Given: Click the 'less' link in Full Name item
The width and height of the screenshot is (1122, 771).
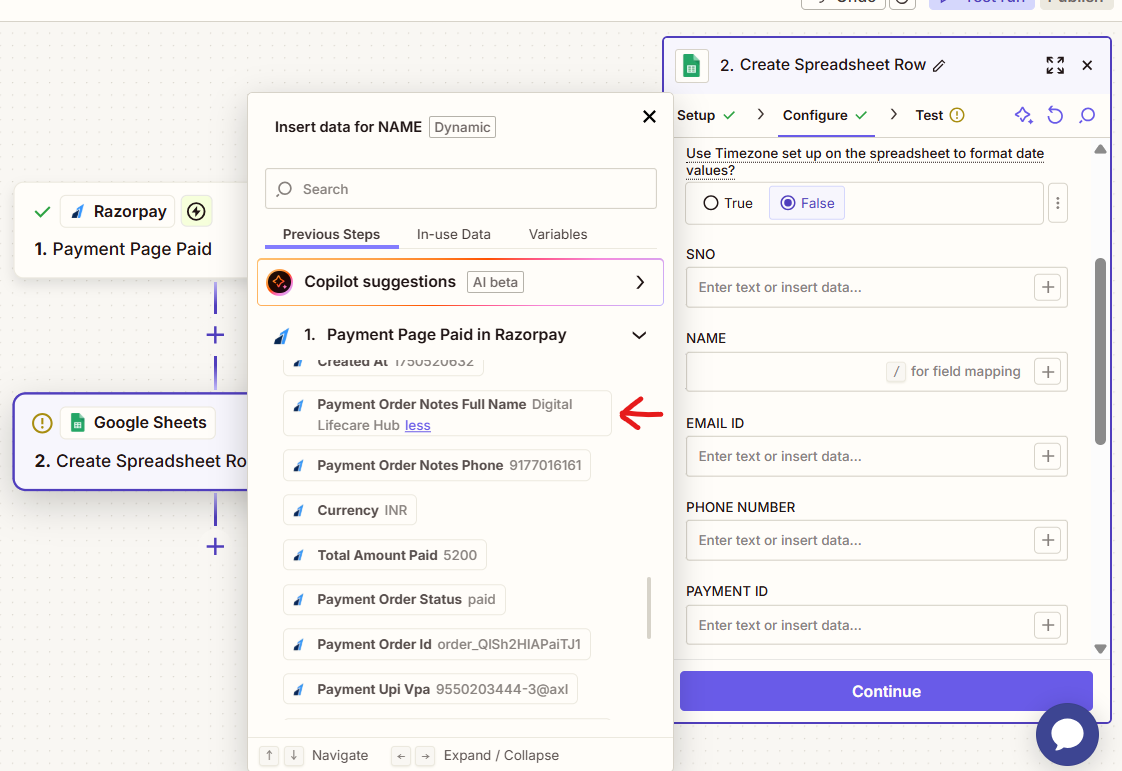Looking at the screenshot, I should click(417, 425).
